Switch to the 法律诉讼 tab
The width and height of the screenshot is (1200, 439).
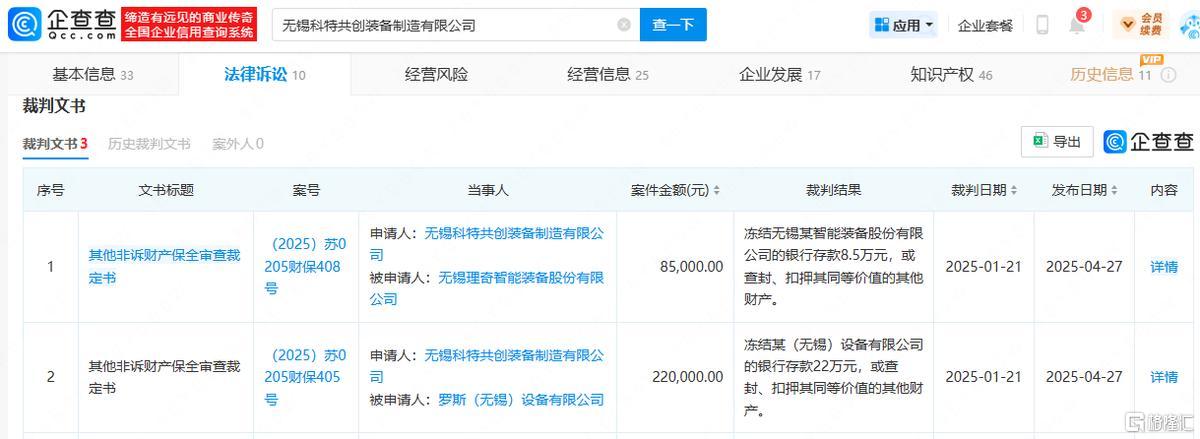[265, 75]
